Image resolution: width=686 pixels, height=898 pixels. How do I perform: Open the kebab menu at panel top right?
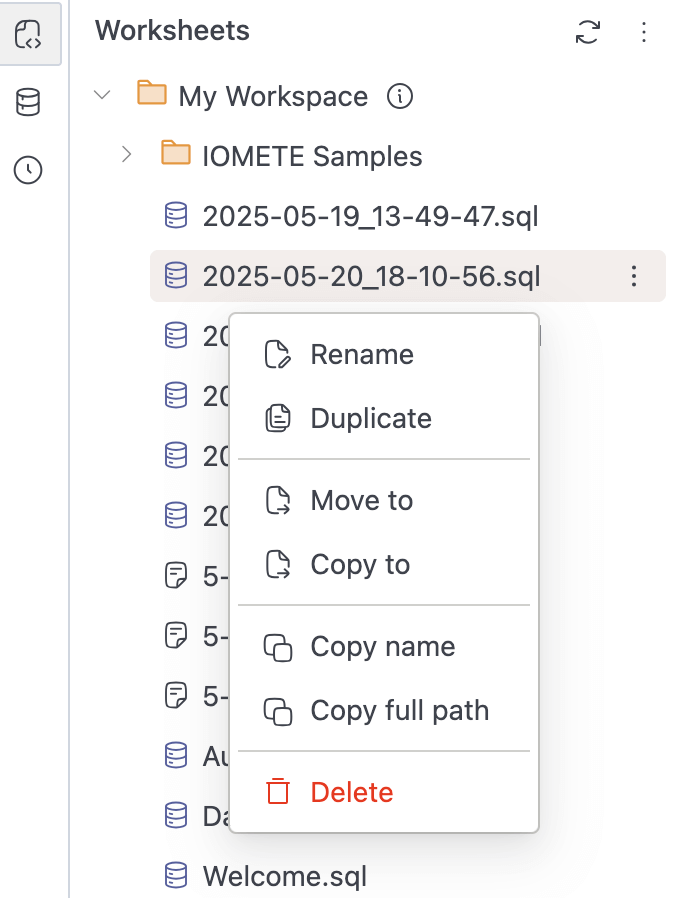click(644, 32)
